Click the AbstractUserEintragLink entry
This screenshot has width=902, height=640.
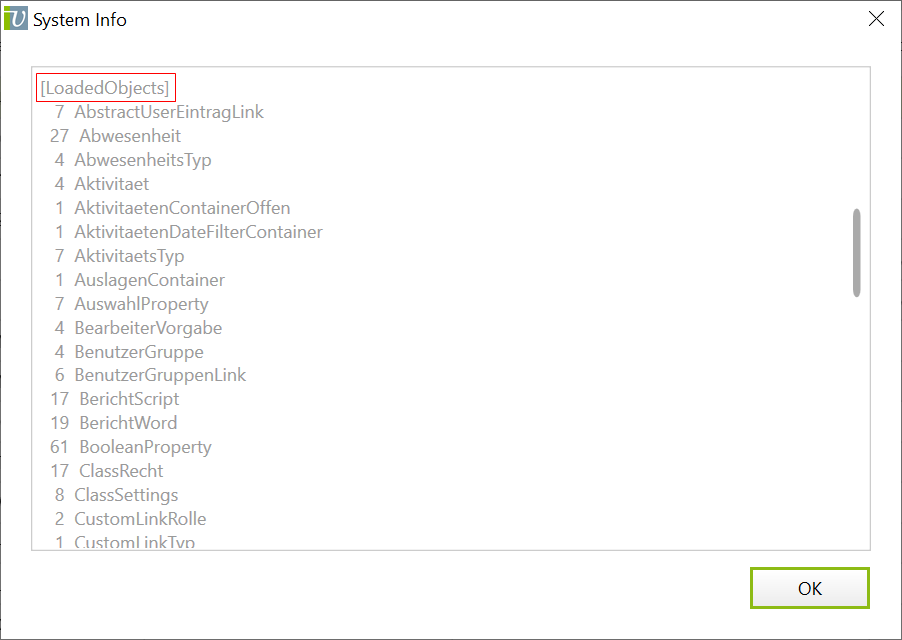click(x=169, y=112)
